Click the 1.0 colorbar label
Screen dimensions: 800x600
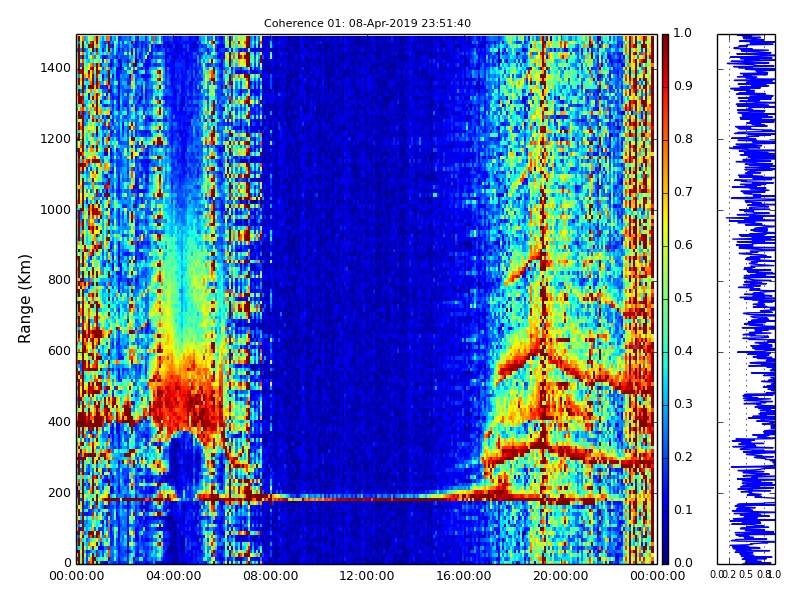coord(683,33)
